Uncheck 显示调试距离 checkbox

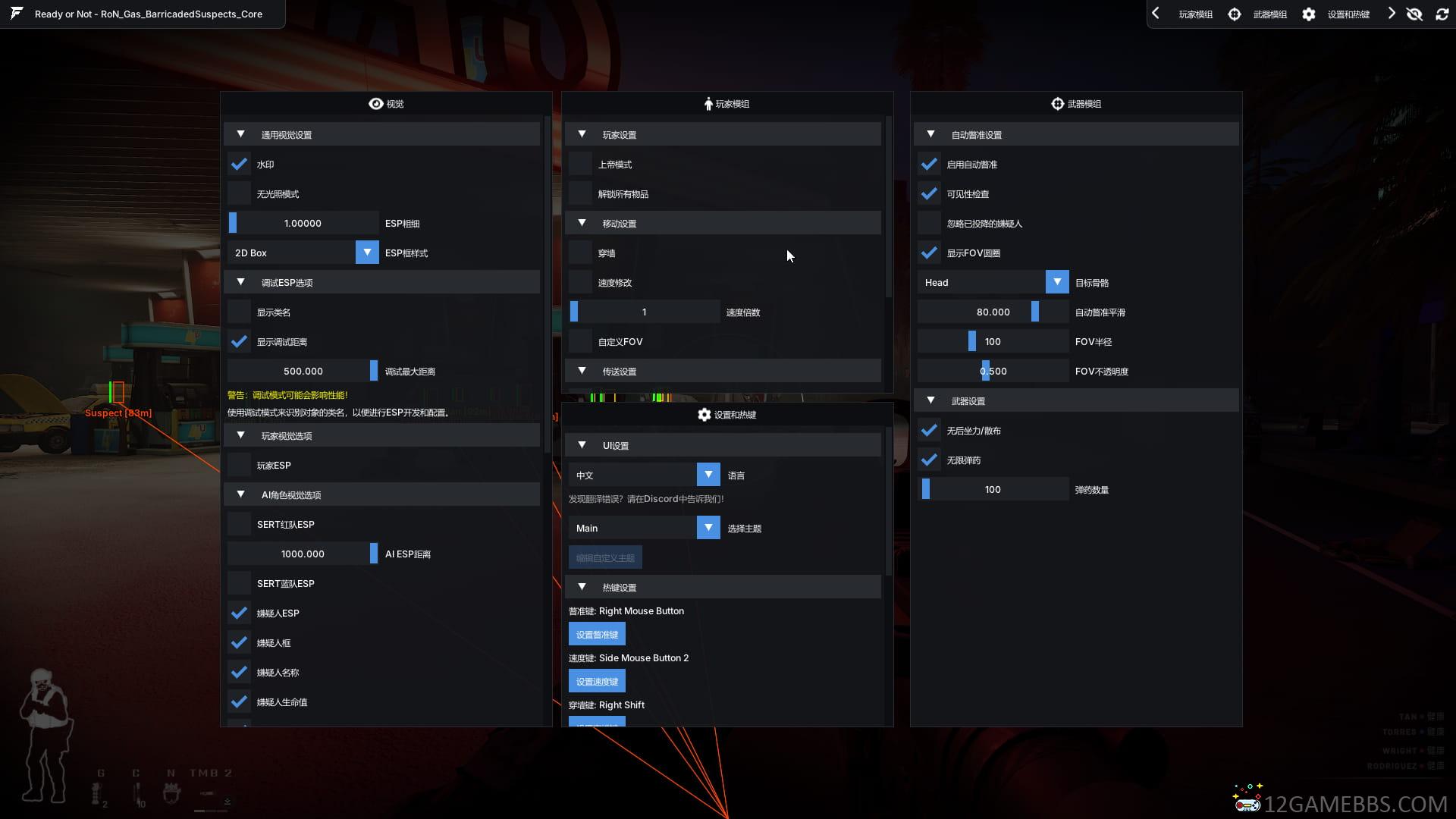click(239, 341)
